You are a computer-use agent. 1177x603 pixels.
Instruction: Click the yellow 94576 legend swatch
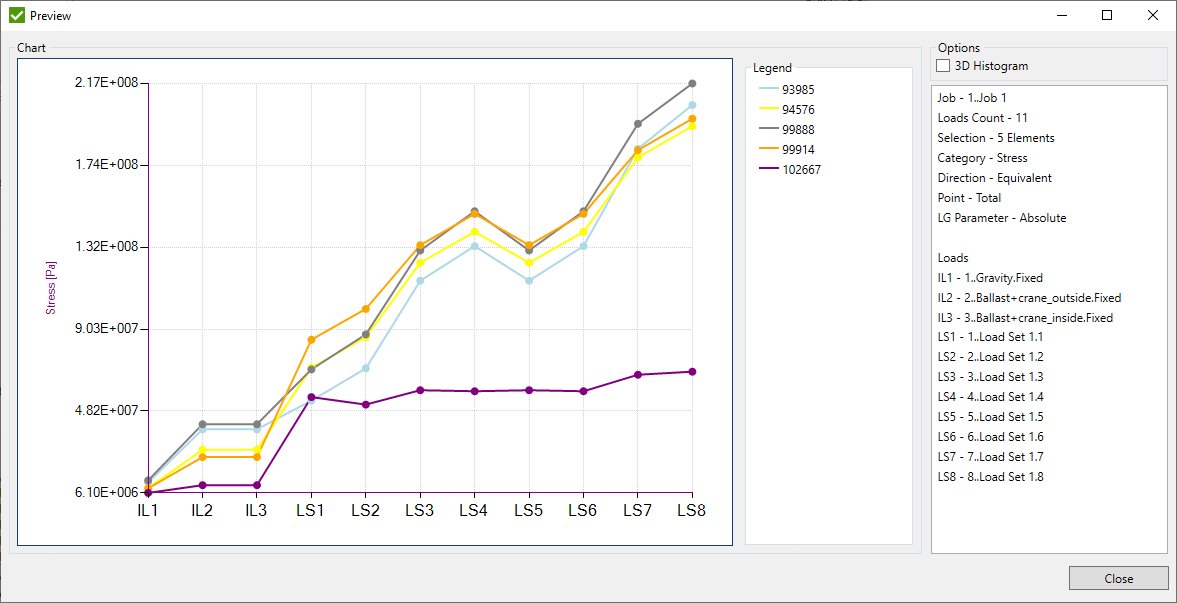click(766, 110)
